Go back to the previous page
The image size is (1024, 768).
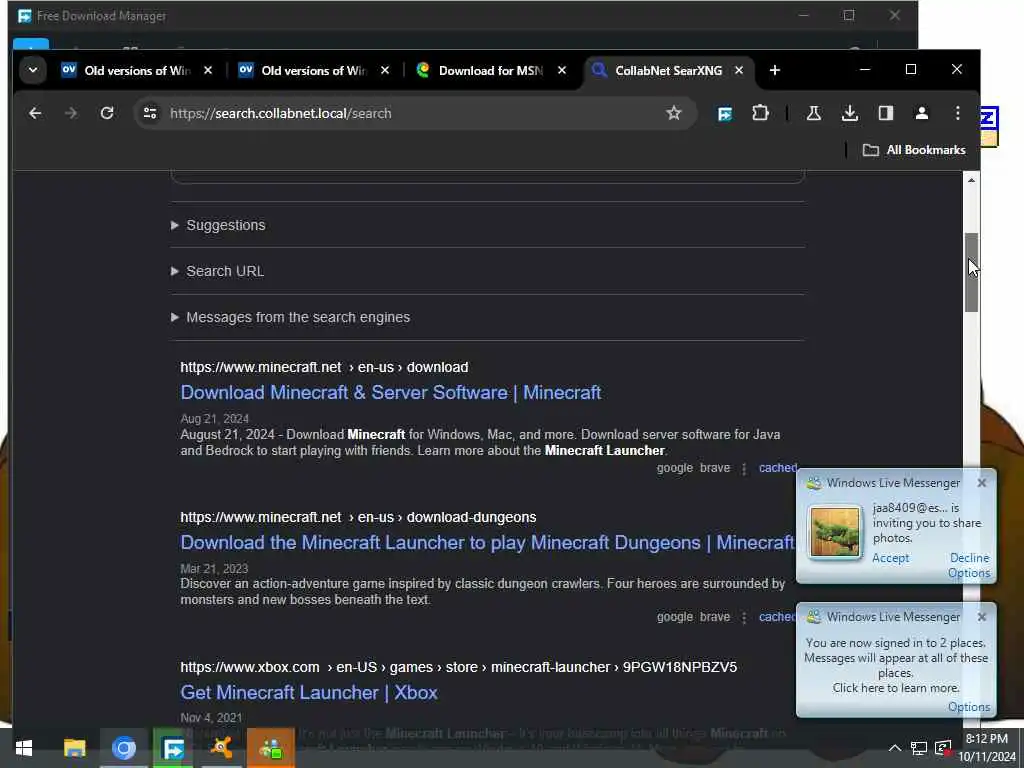[x=35, y=113]
